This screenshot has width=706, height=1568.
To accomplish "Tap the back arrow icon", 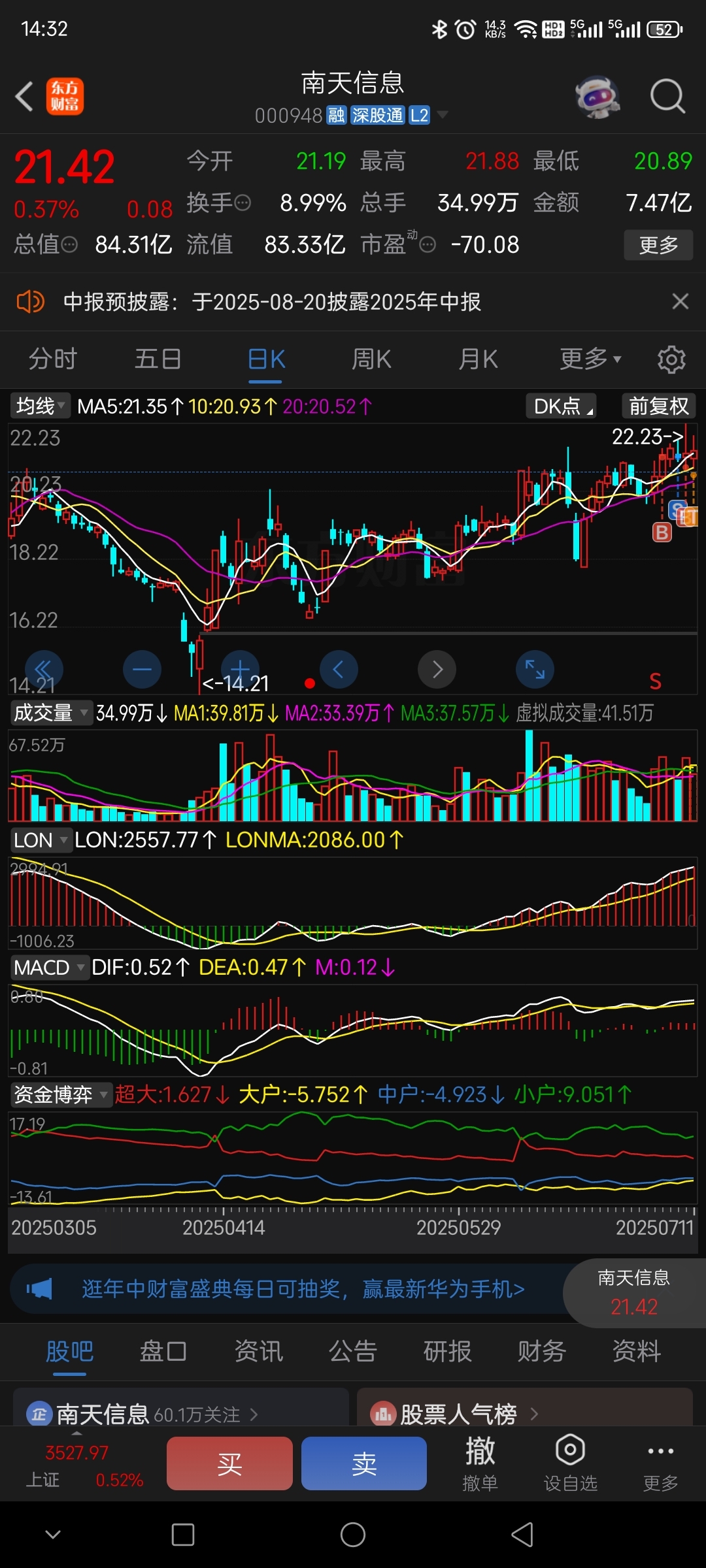I will (25, 97).
